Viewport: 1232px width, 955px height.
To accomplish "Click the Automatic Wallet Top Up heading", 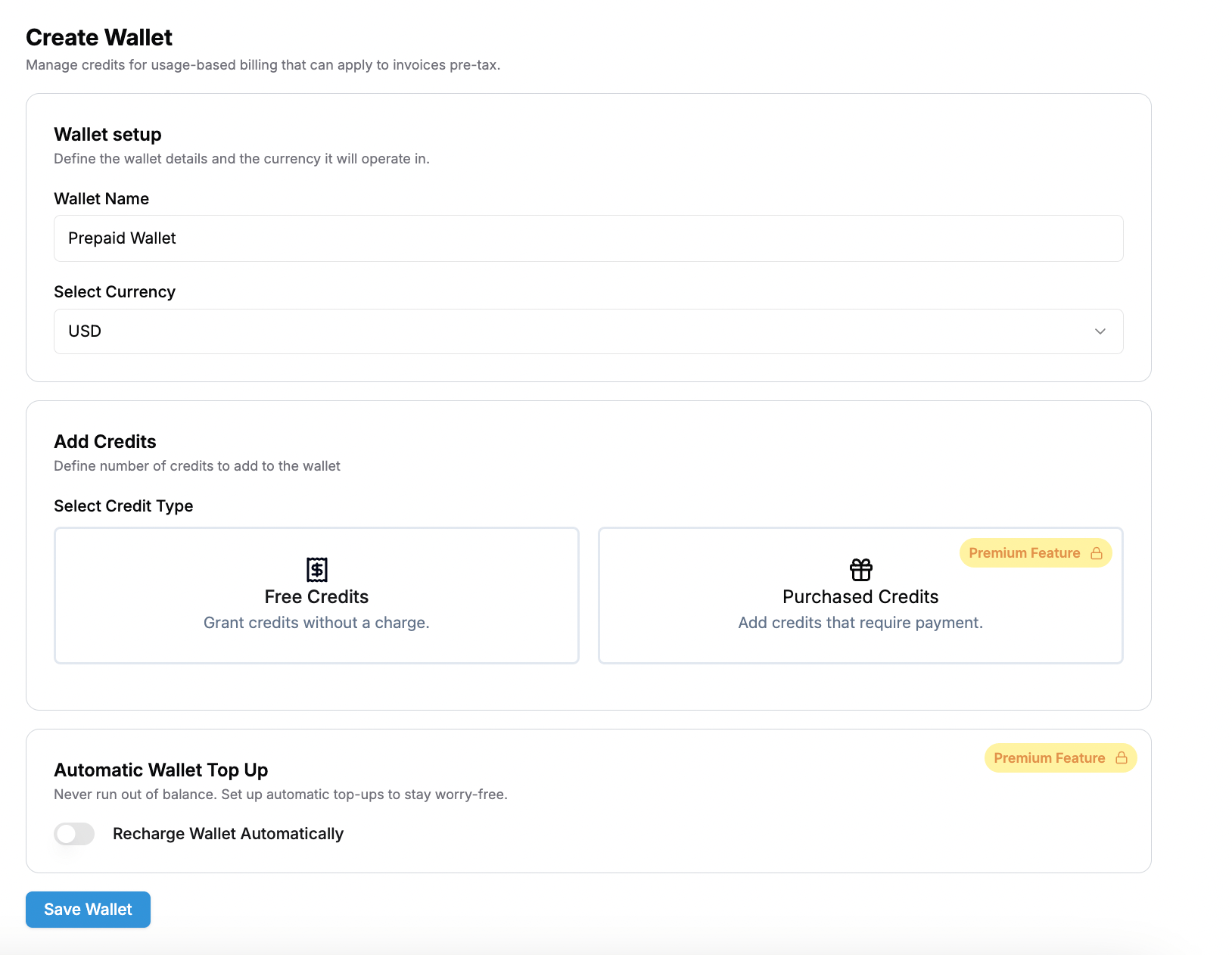I will tap(160, 770).
